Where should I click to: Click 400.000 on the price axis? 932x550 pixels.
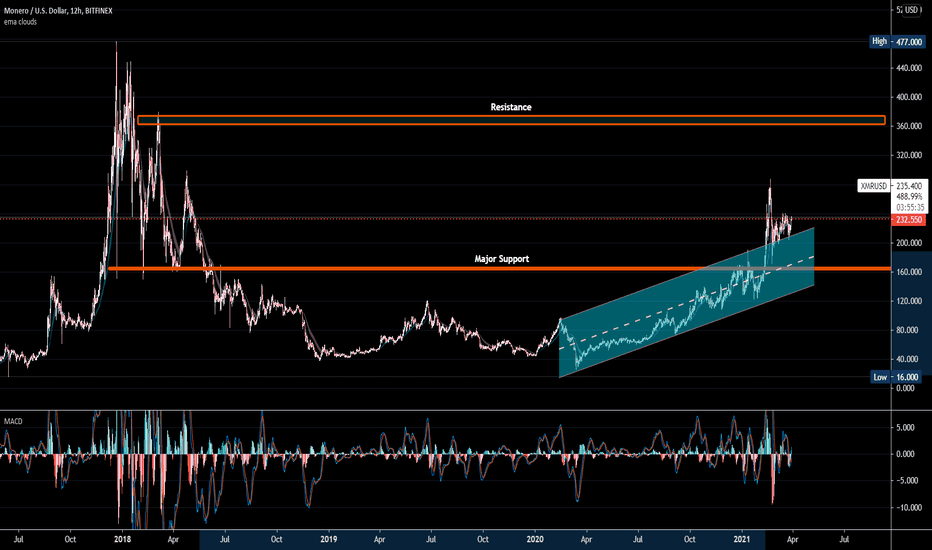pyautogui.click(x=909, y=97)
